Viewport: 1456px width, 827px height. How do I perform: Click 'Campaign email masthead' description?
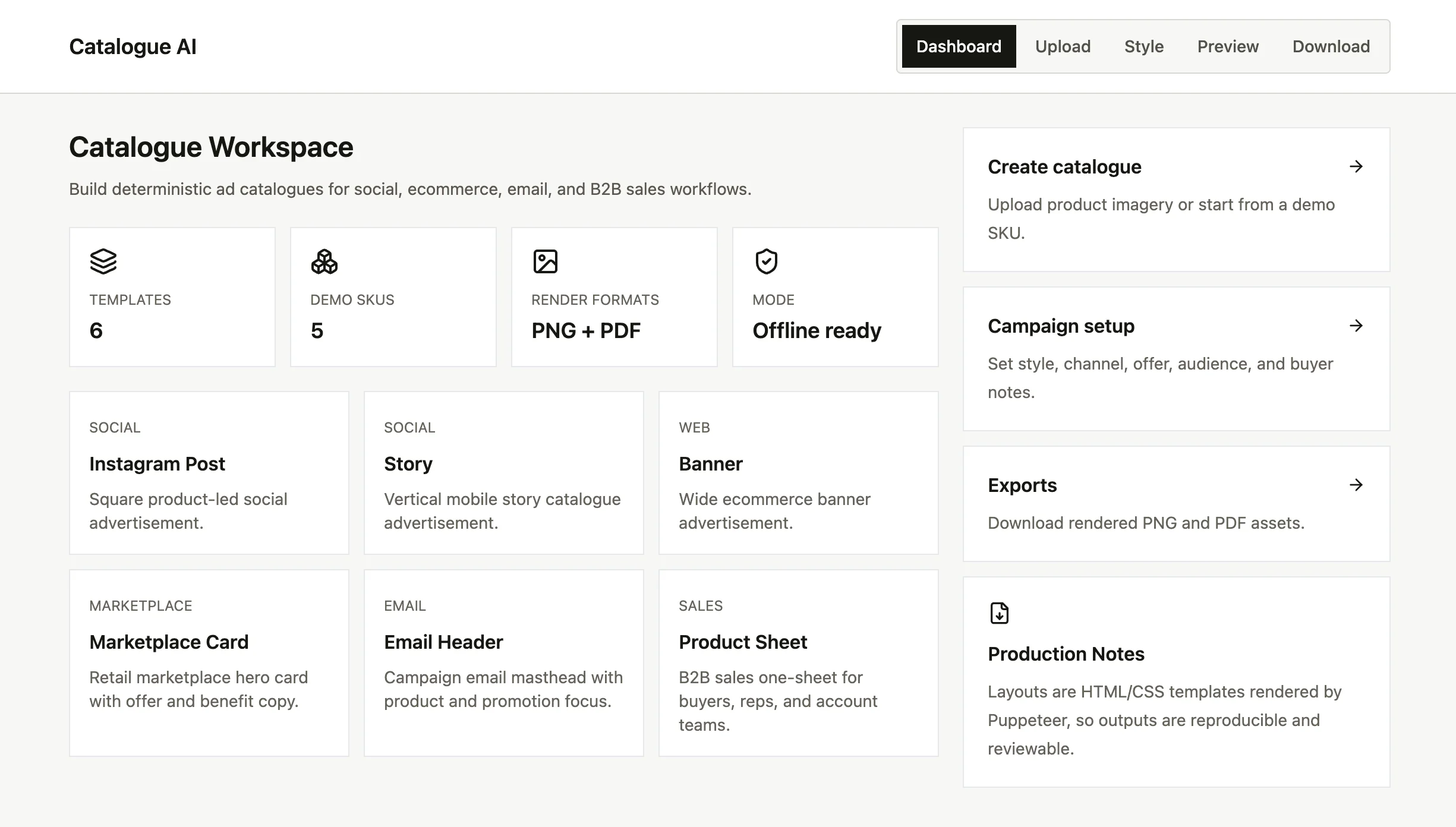503,689
